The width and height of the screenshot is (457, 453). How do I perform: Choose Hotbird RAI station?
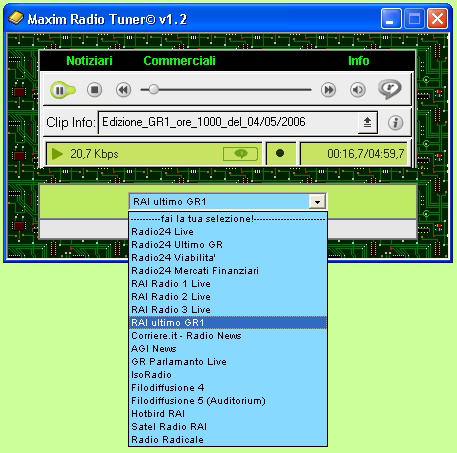tap(228, 414)
